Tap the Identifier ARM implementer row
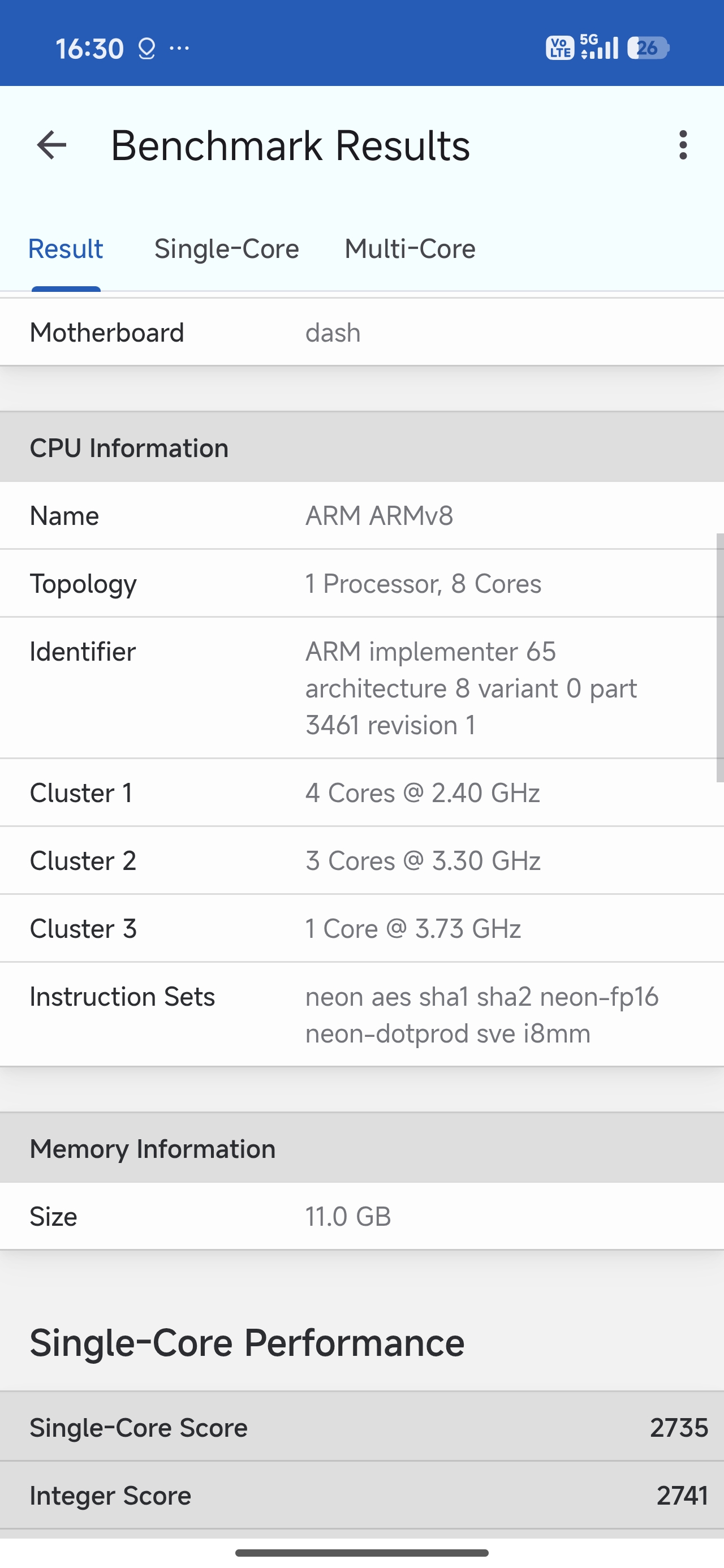 coord(361,688)
